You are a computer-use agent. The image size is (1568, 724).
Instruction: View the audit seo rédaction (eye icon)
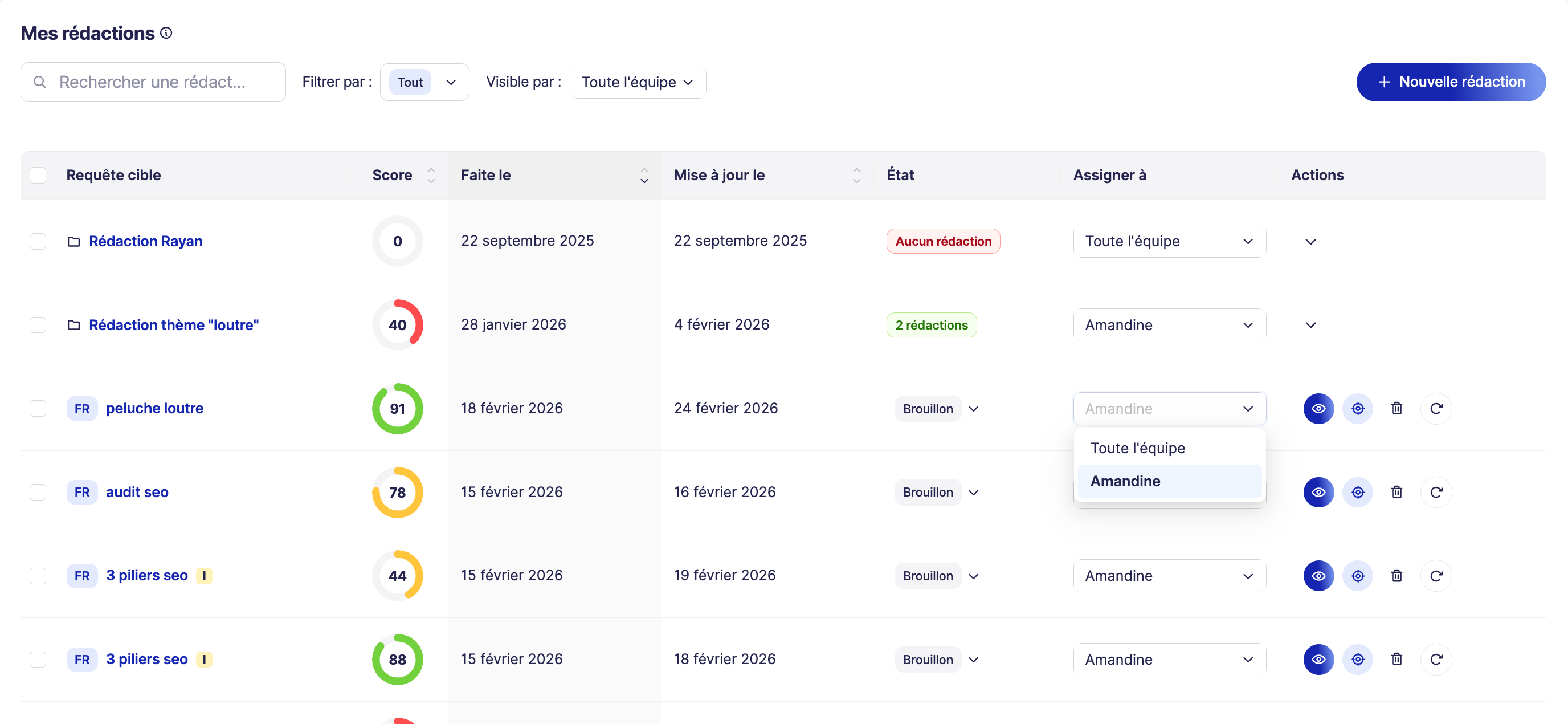[1318, 492]
